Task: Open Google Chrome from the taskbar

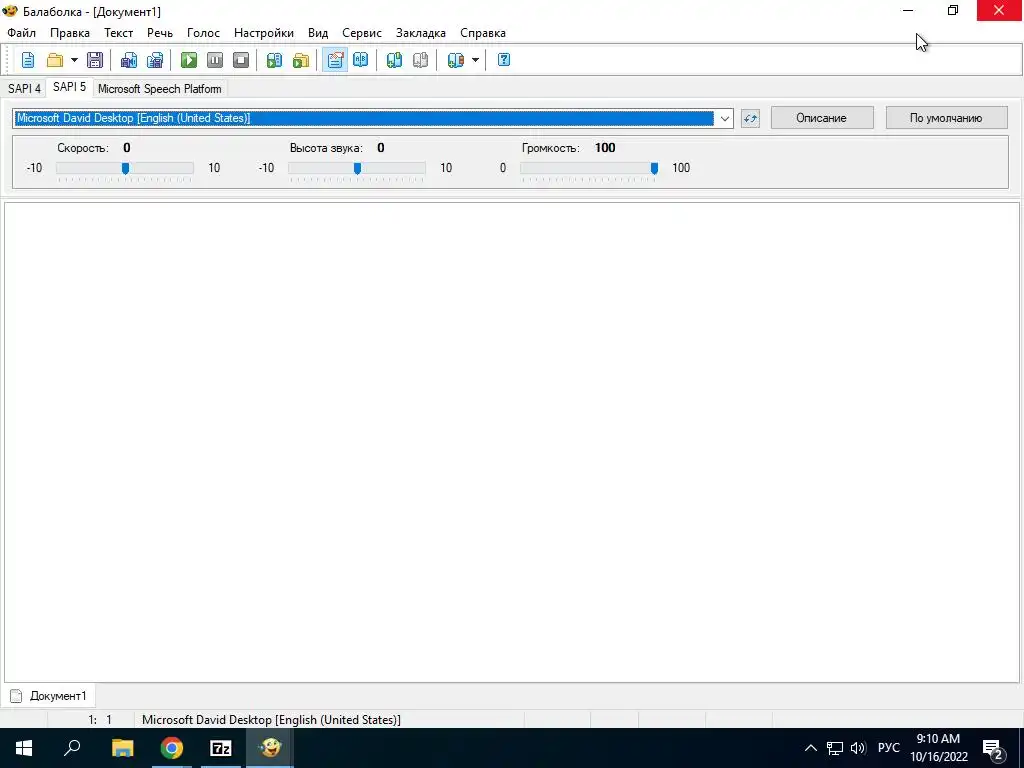Action: (x=172, y=748)
